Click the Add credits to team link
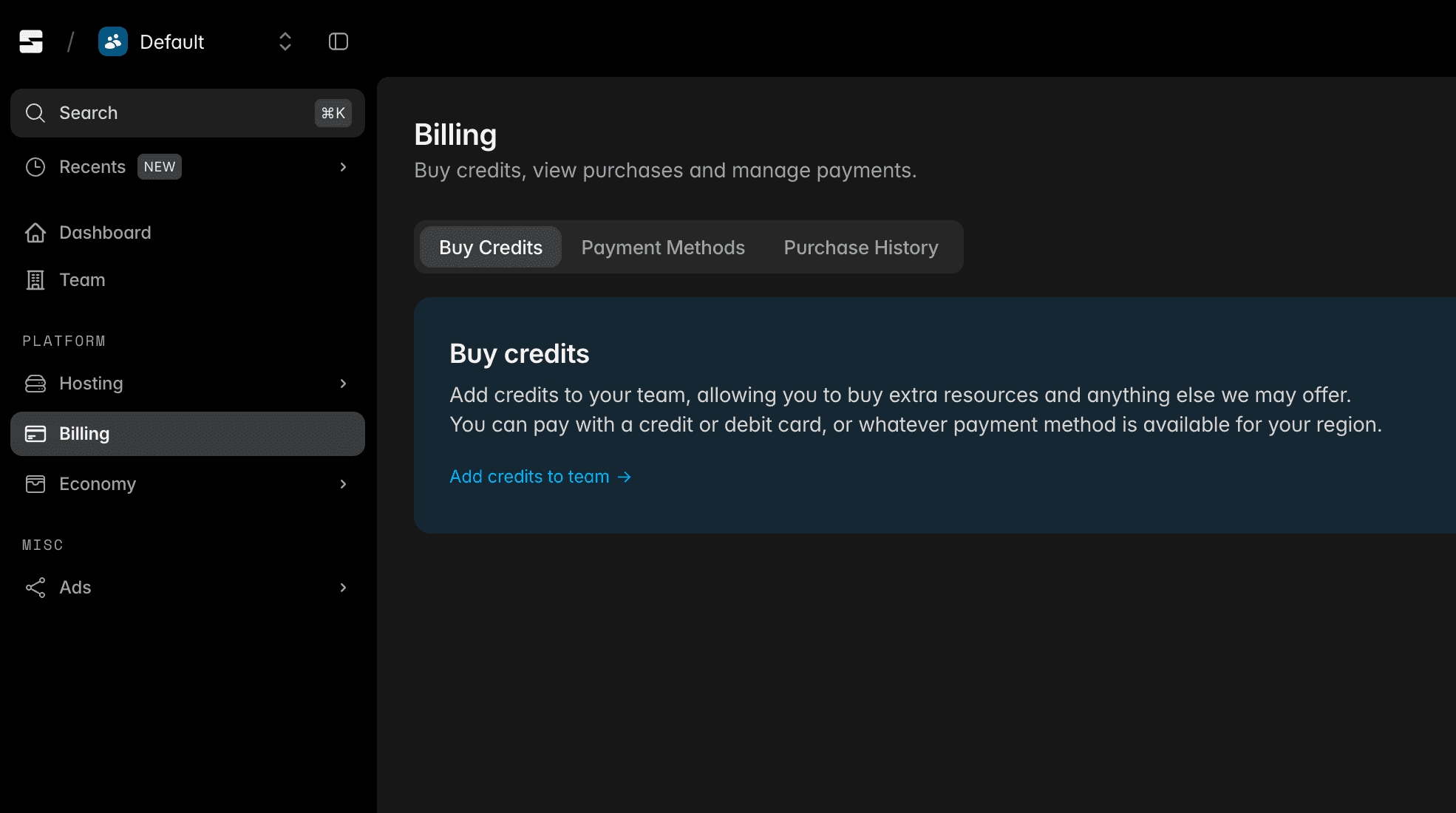Screen dimensions: 1456x813 tap(540, 477)
